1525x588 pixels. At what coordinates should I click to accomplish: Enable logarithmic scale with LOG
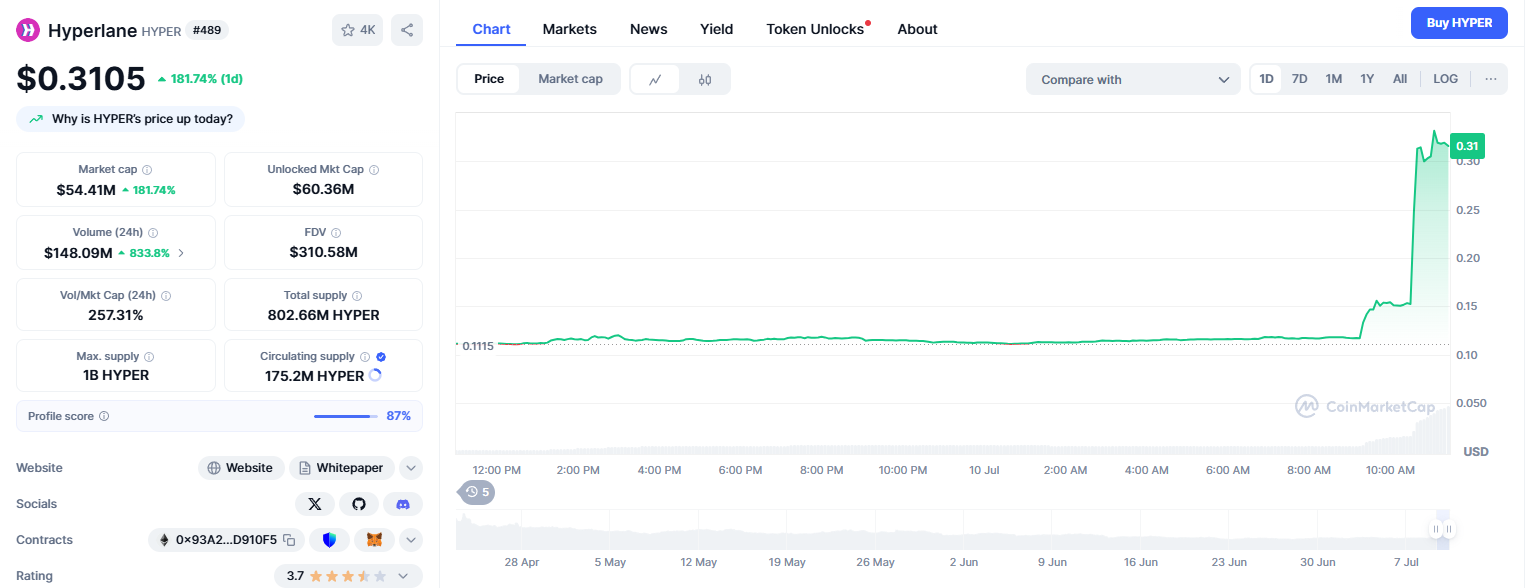click(x=1445, y=78)
